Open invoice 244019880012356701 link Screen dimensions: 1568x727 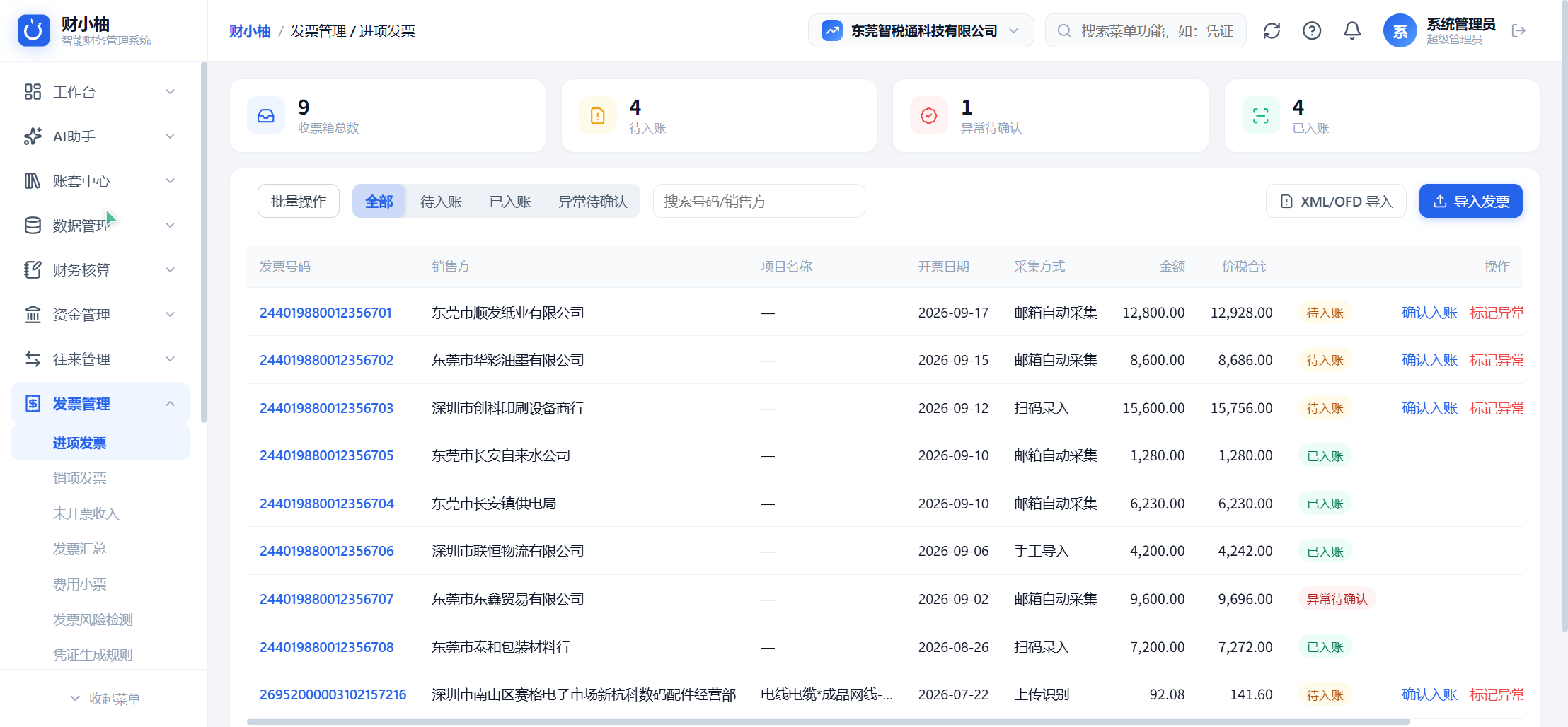(x=325, y=313)
